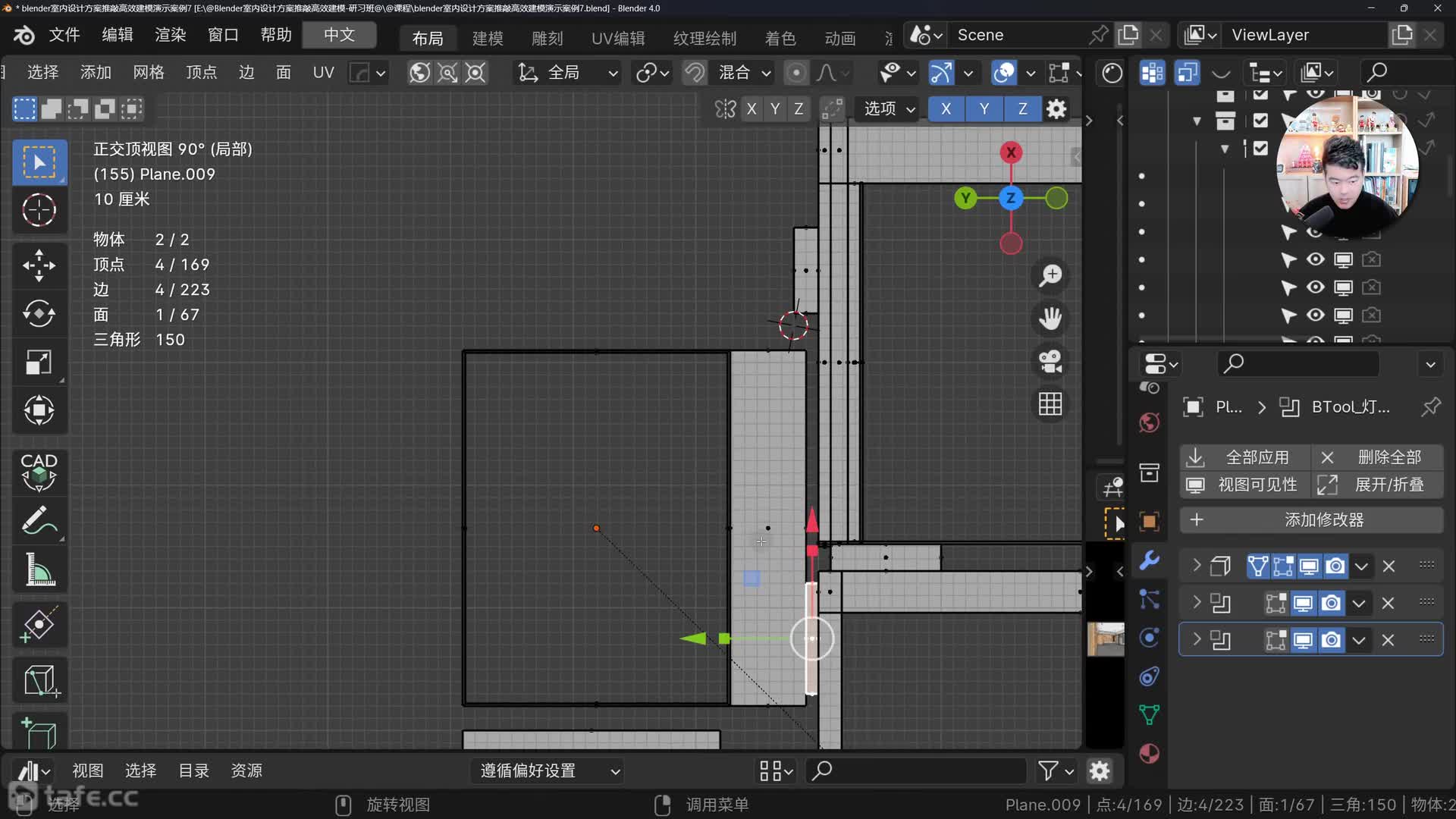Toggle snapping magnet in header
The width and height of the screenshot is (1456, 819).
click(x=694, y=73)
